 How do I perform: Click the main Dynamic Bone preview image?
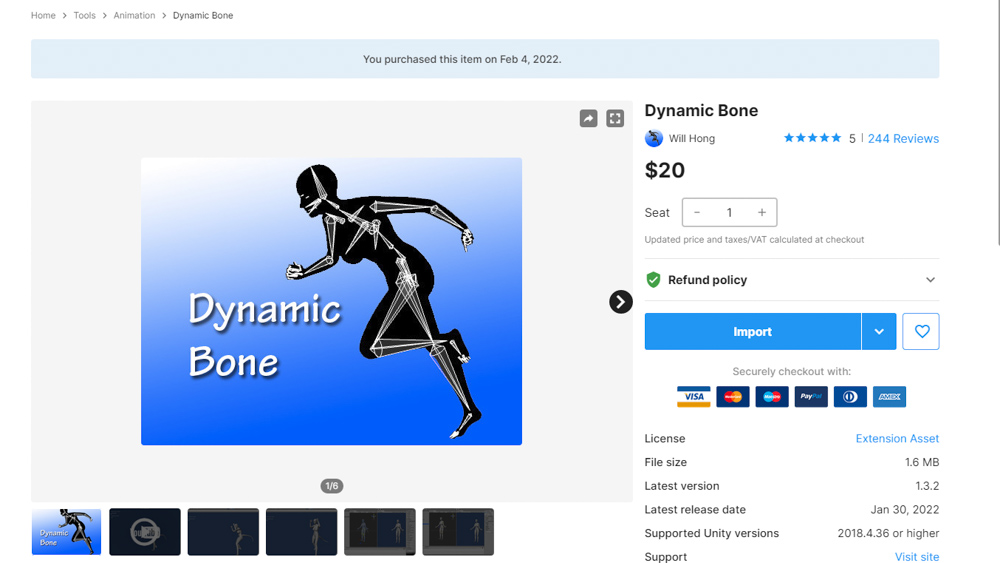tap(332, 301)
